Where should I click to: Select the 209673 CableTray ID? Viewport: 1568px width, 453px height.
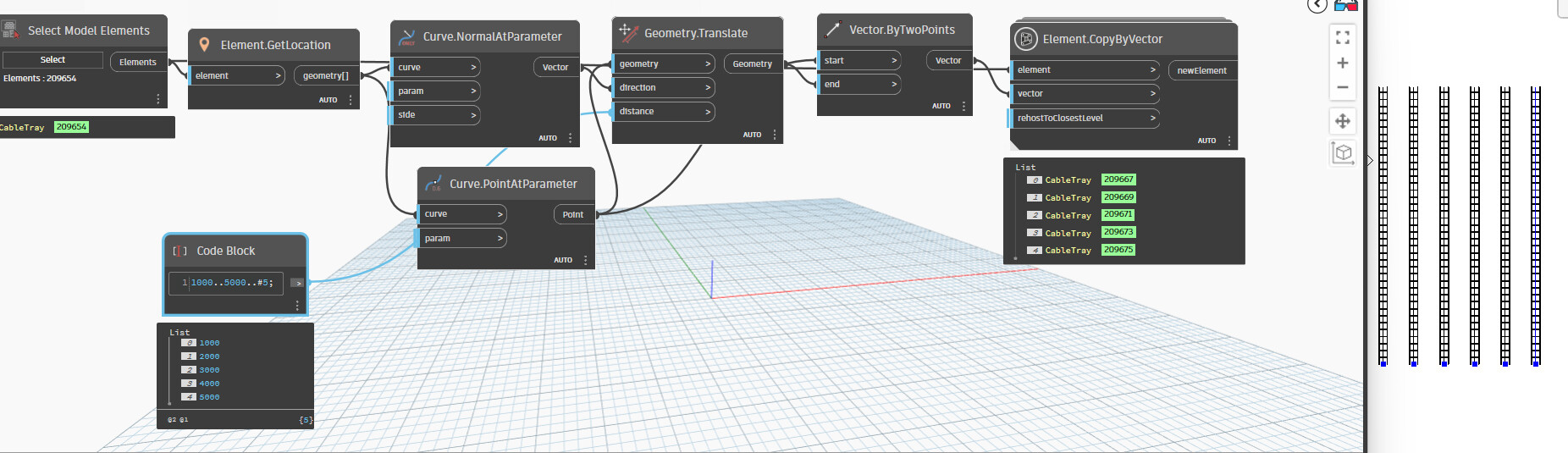(1118, 232)
